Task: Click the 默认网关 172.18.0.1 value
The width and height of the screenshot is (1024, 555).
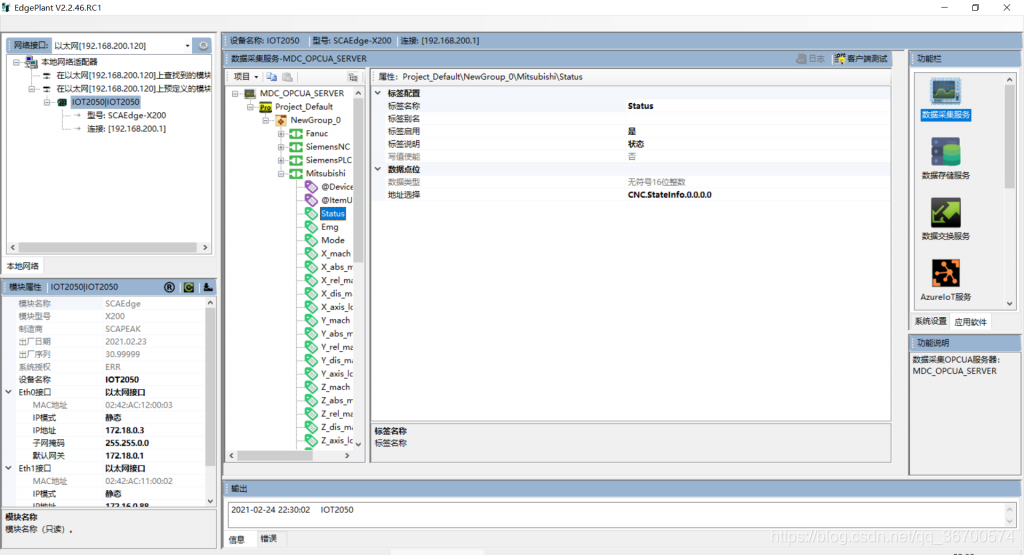Action: coord(125,455)
